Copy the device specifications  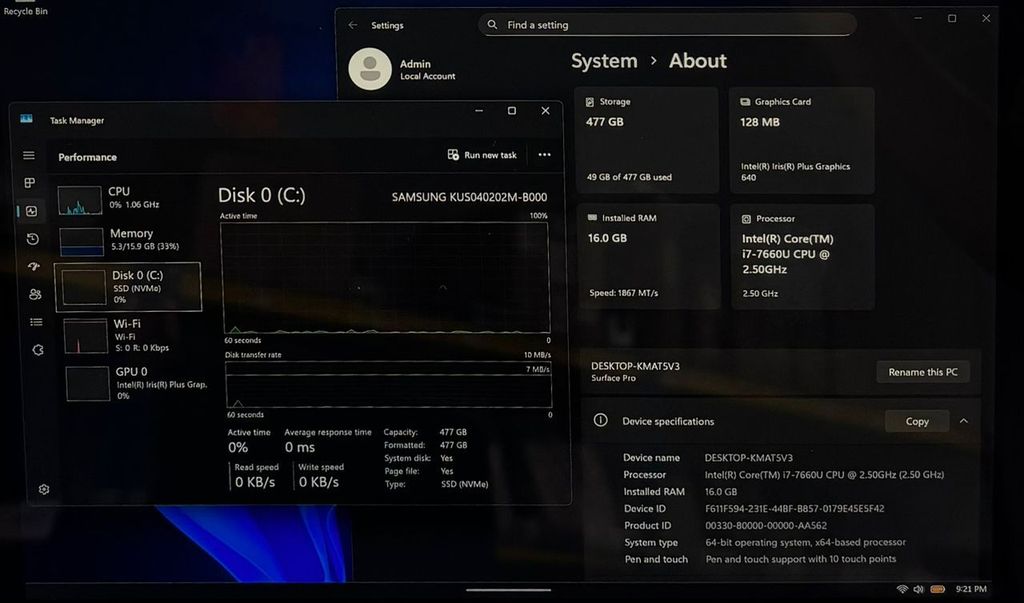916,421
